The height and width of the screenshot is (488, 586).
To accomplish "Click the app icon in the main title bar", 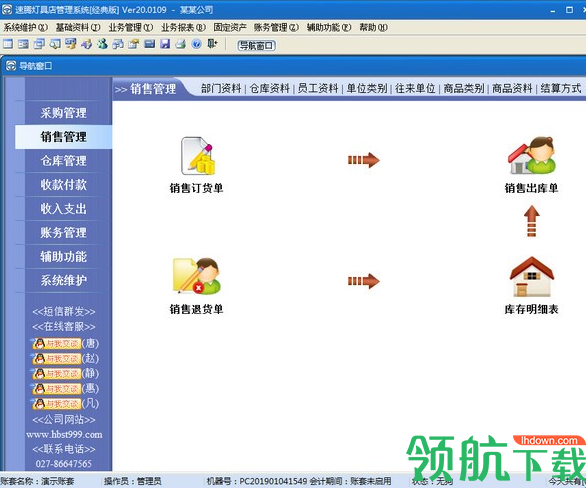I will coord(7,10).
